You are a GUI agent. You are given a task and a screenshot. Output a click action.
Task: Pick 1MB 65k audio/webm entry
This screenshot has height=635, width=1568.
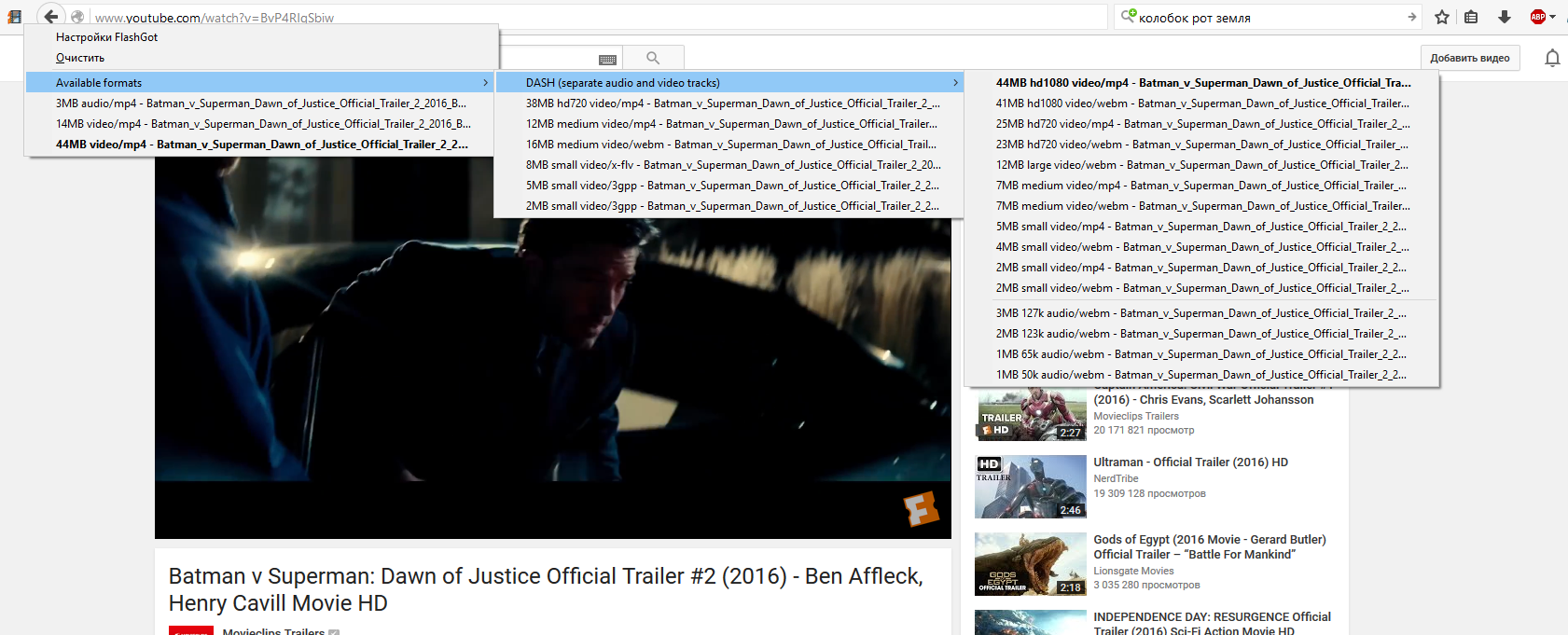tap(1202, 354)
